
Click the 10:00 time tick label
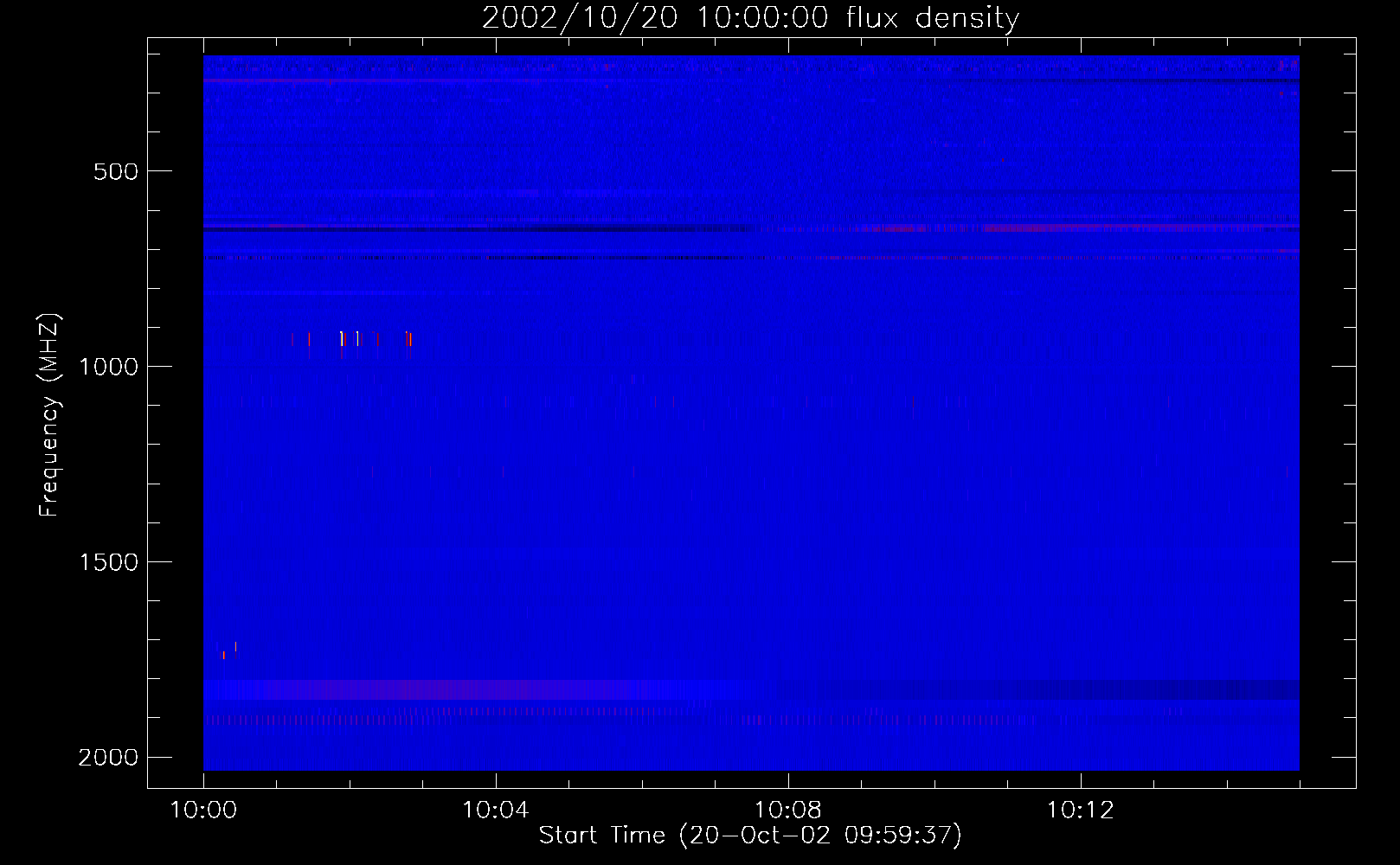(x=203, y=811)
